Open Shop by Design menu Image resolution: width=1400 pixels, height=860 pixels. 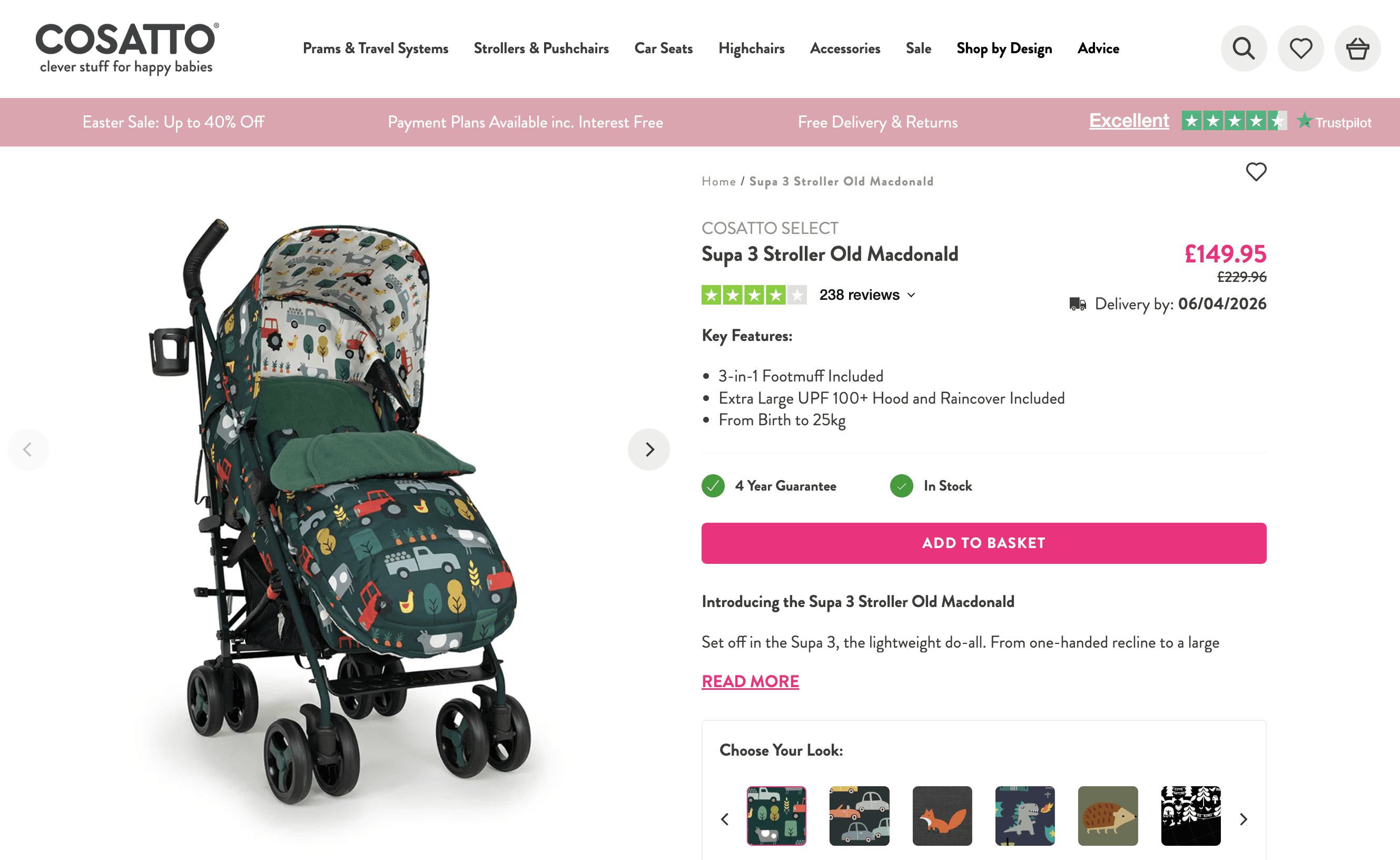(1004, 48)
